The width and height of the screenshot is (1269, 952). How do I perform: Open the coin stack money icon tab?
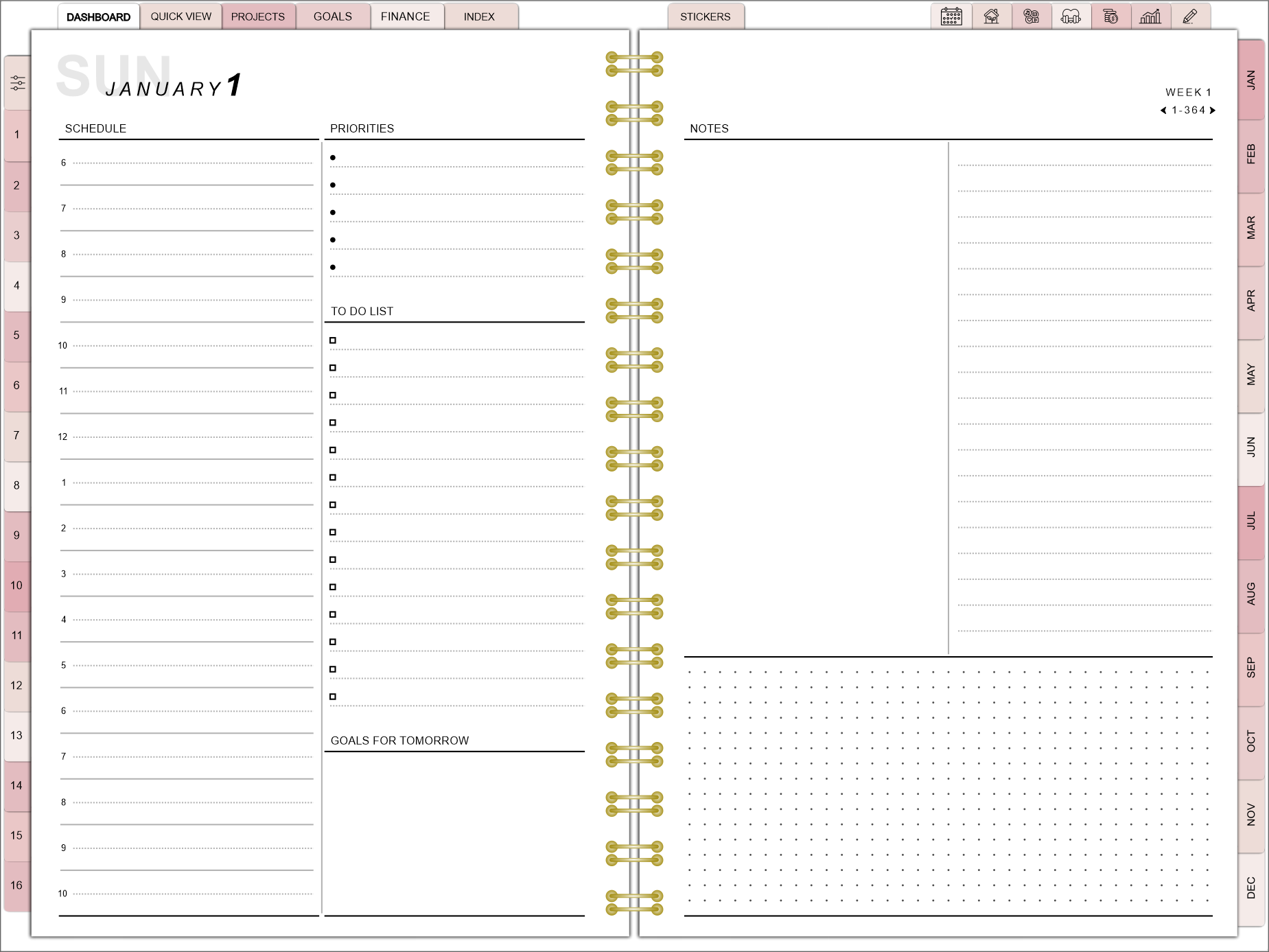(1110, 16)
